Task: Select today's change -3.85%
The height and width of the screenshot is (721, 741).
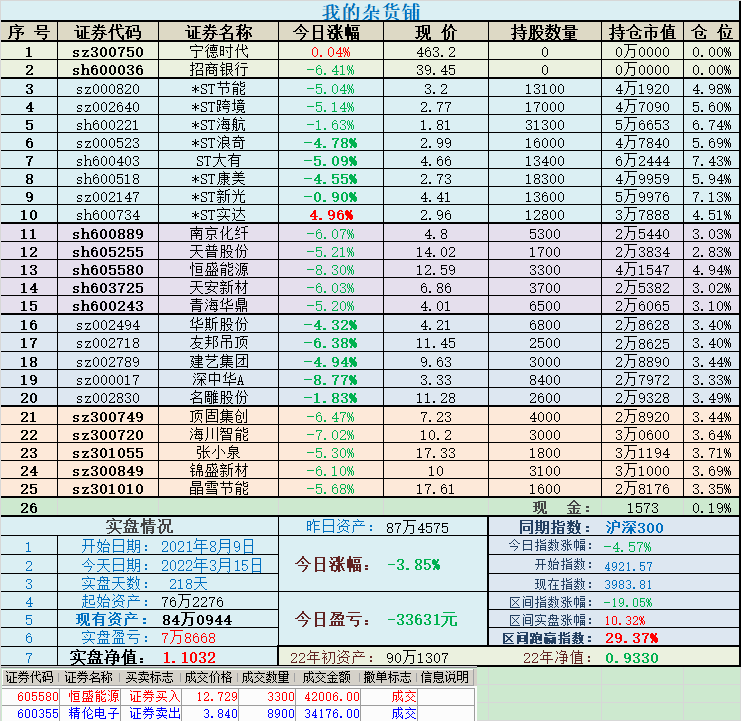Action: point(414,565)
